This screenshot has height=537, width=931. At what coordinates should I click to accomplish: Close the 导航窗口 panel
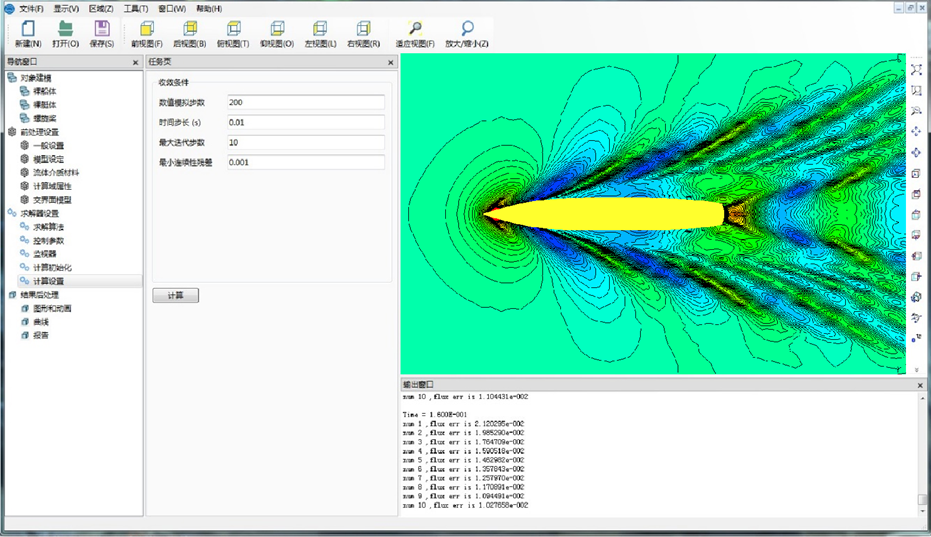(135, 62)
